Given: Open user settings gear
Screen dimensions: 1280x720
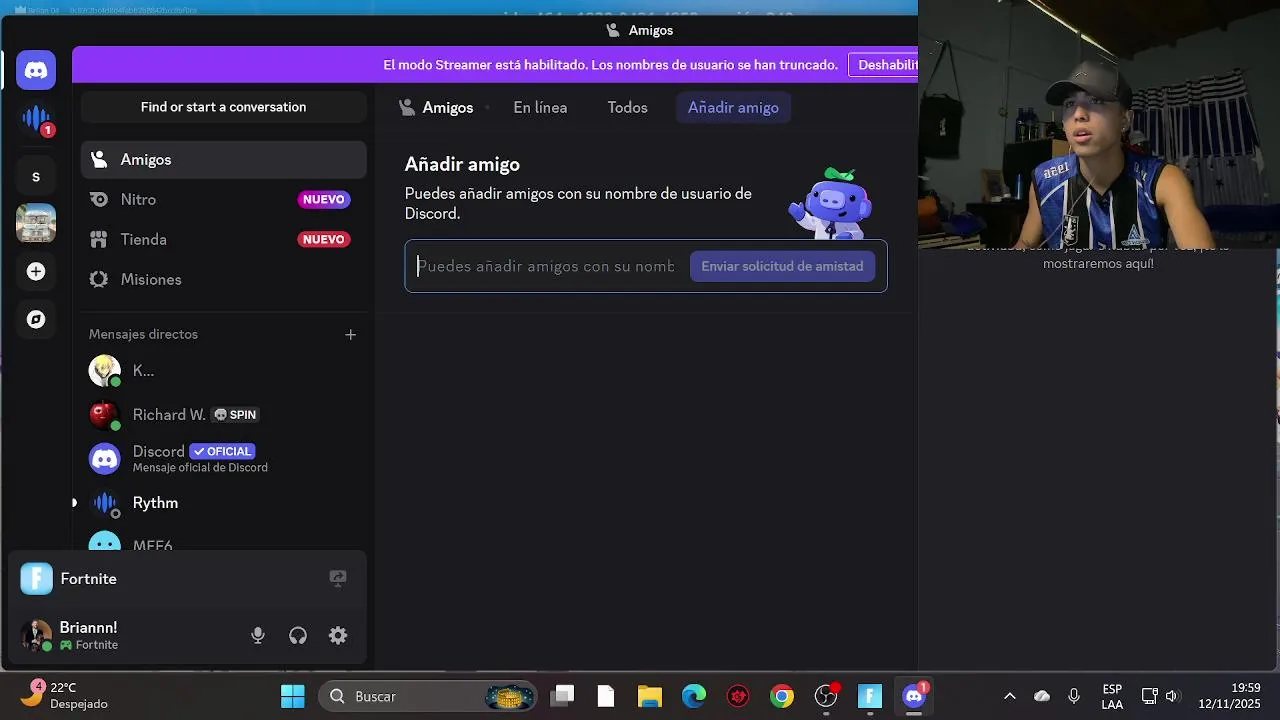Looking at the screenshot, I should (338, 635).
